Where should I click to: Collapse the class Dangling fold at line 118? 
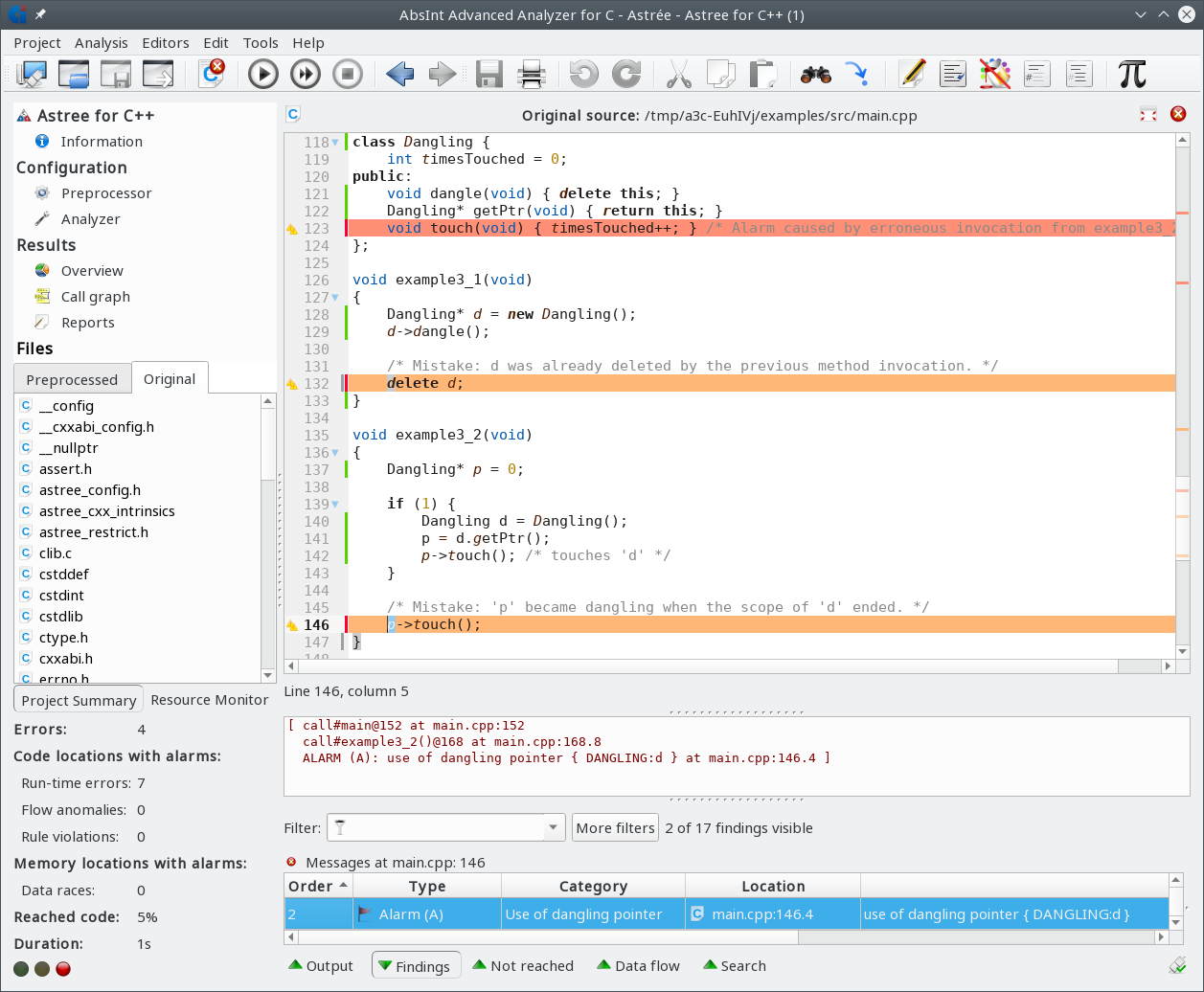[x=335, y=143]
